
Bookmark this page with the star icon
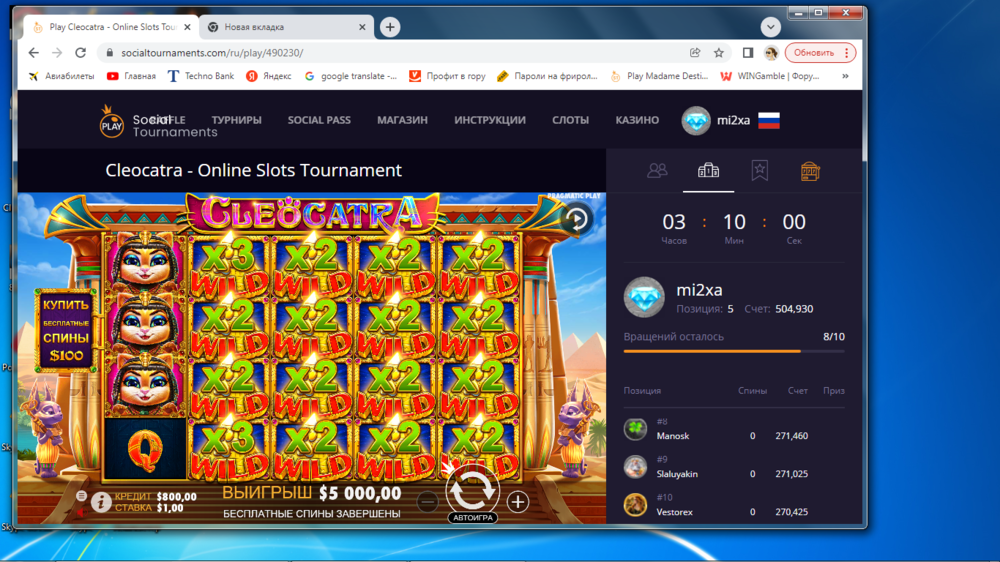tap(719, 53)
